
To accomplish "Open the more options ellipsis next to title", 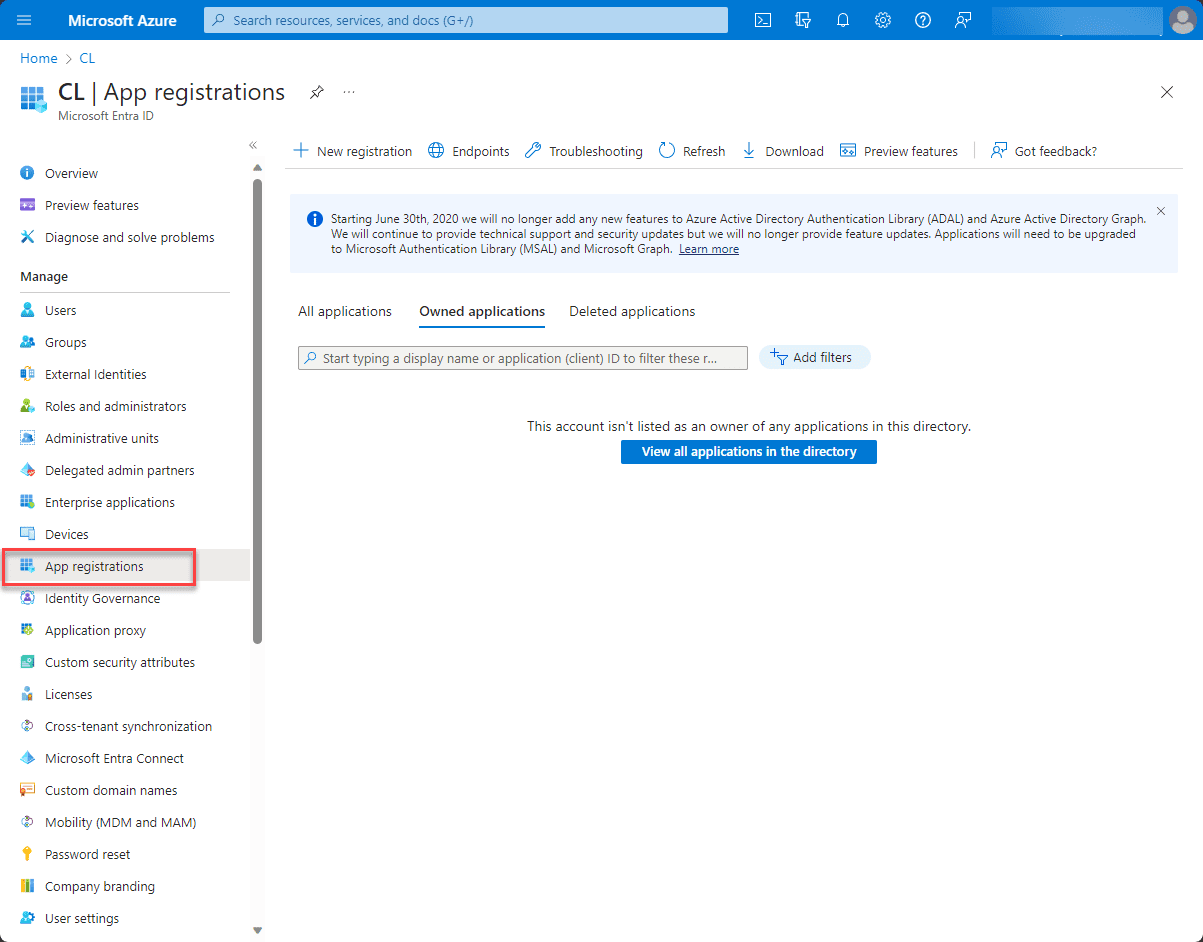I will [x=349, y=92].
